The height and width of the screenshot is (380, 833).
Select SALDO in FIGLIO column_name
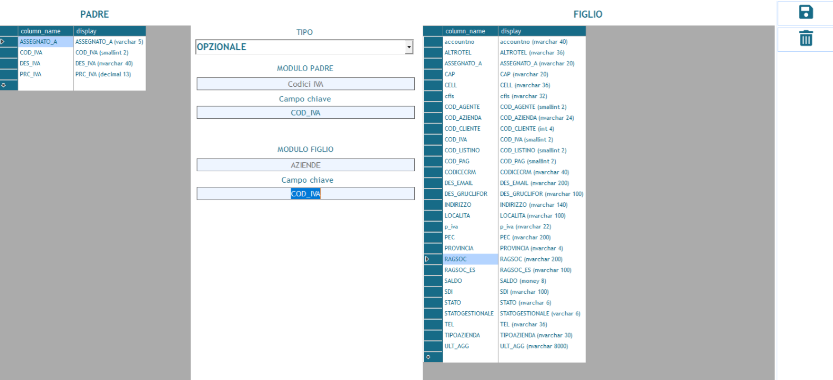coord(471,281)
